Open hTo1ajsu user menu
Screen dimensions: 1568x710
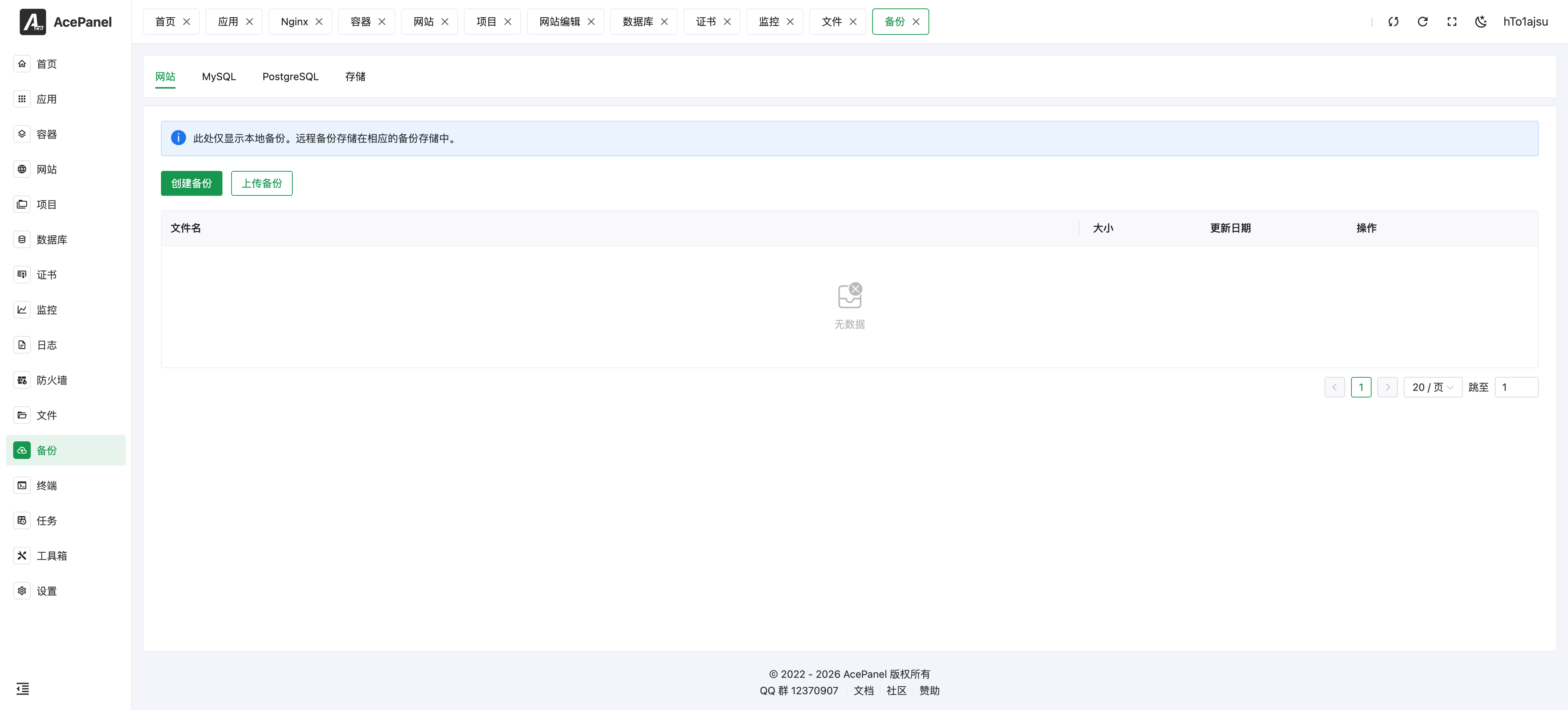[1525, 22]
